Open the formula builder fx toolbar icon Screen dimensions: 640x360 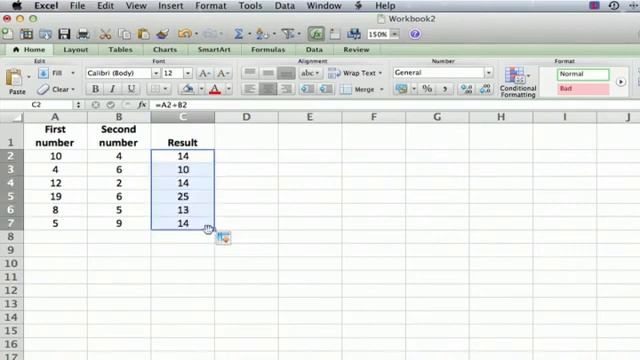tap(316, 34)
